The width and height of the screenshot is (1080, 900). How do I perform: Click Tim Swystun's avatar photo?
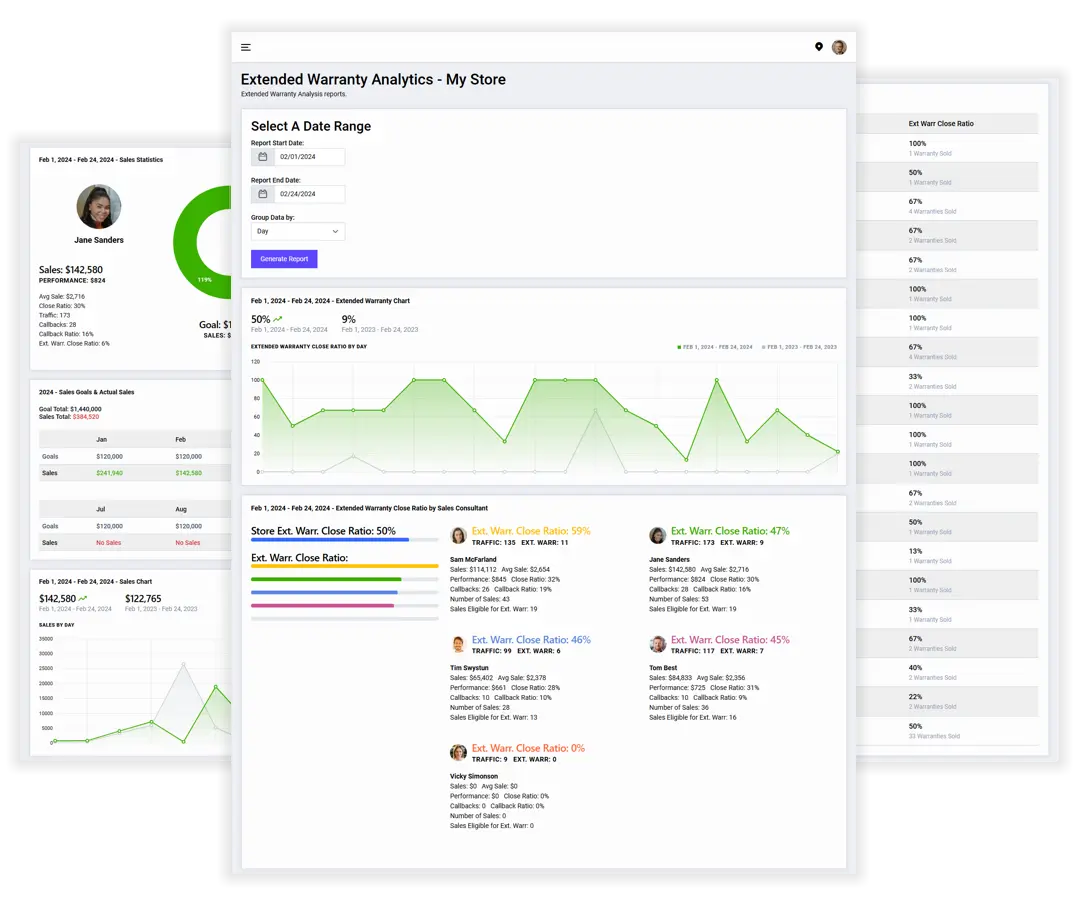tap(459, 644)
